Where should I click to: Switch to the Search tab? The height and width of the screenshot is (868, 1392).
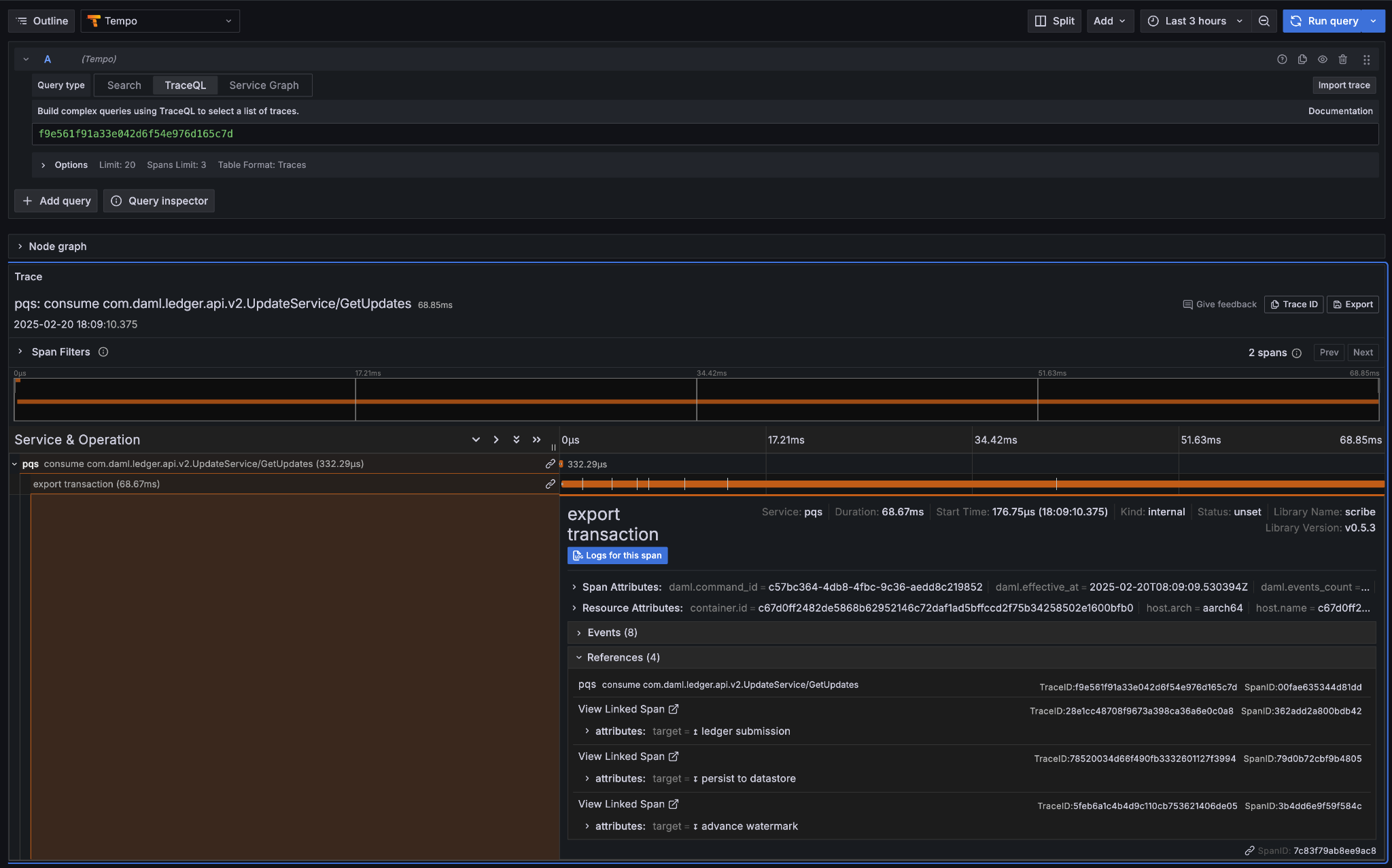pyautogui.click(x=123, y=85)
